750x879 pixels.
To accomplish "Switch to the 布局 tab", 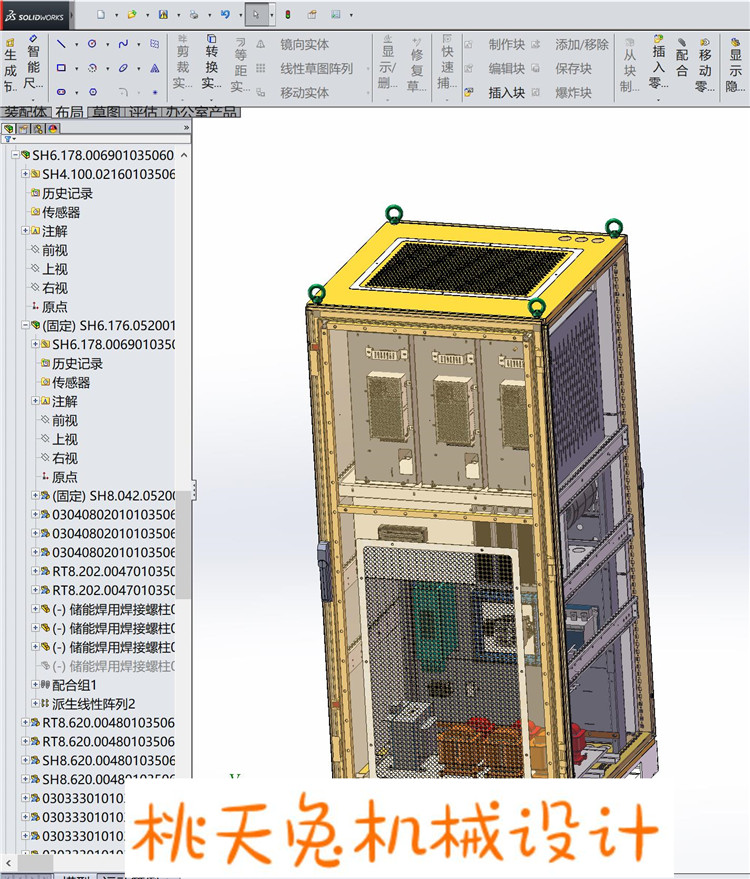I will coord(70,112).
